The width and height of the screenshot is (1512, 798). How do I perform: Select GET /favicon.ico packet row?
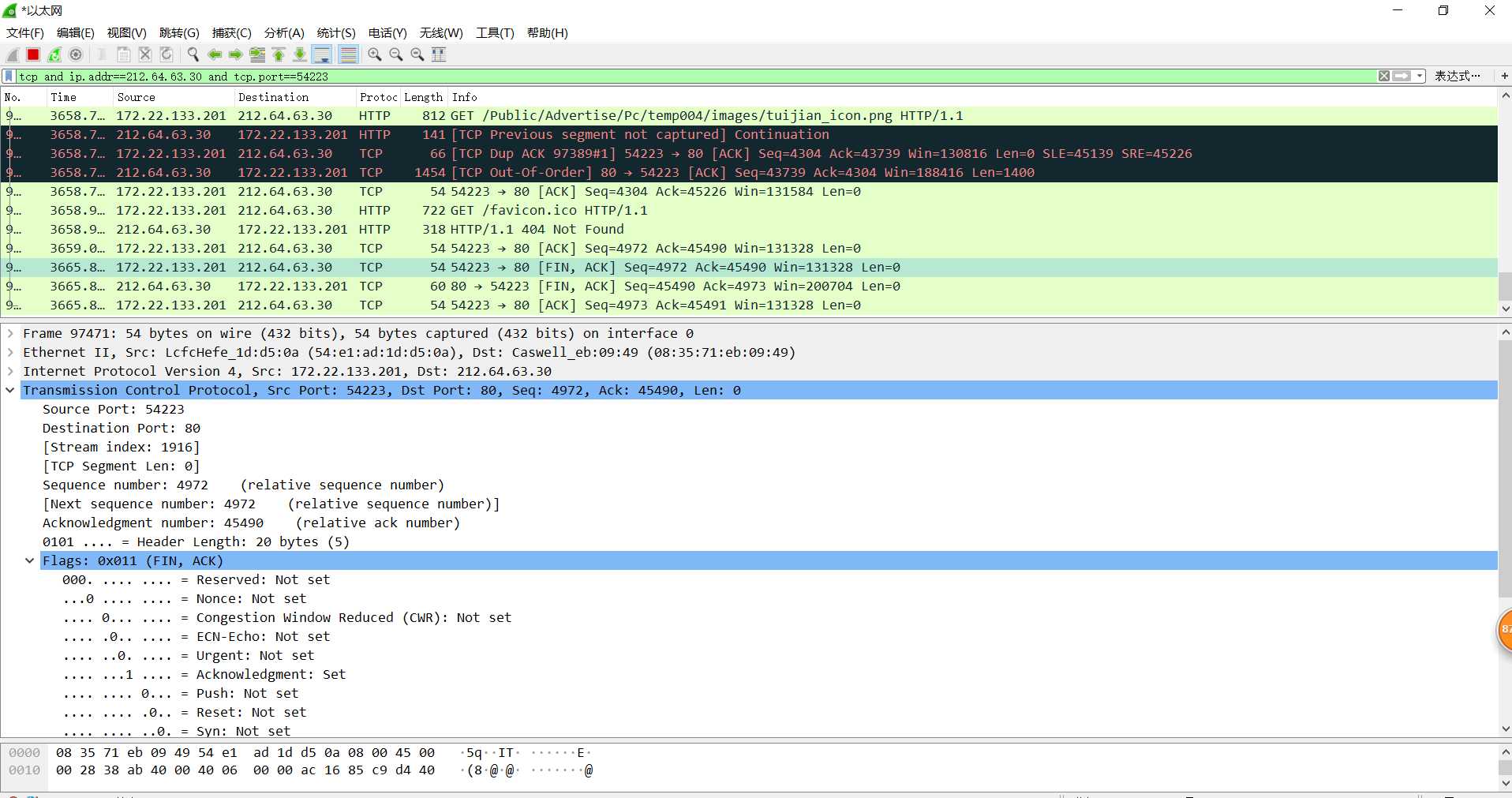pos(749,210)
